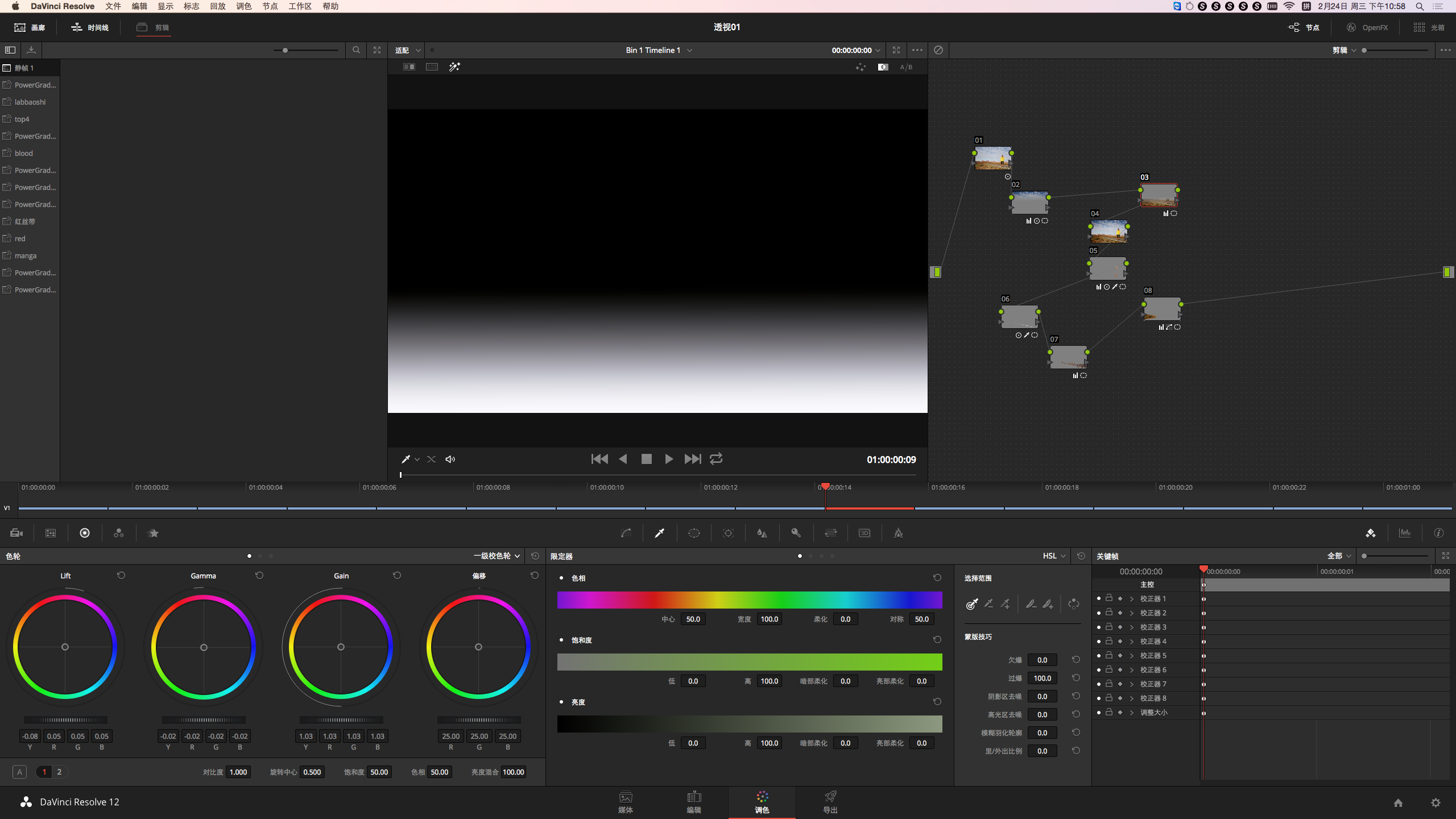Open the 适配 viewer zoom dropdown
1456x819 pixels.
pos(408,50)
